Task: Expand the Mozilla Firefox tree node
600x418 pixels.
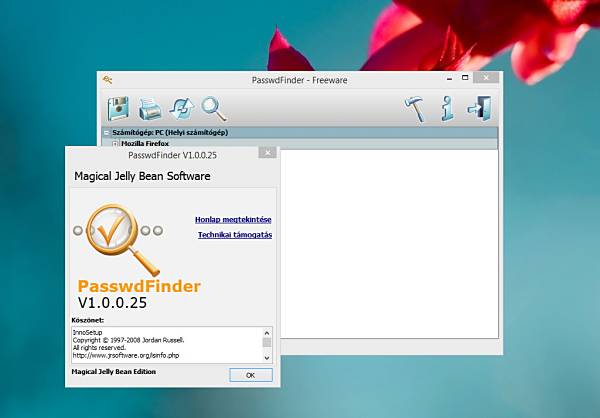Action: click(115, 144)
